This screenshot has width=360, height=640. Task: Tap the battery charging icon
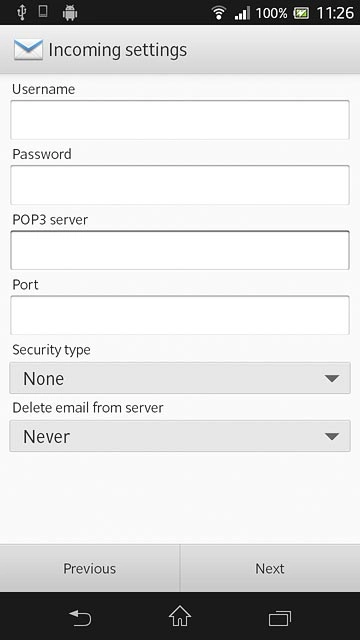tap(301, 13)
